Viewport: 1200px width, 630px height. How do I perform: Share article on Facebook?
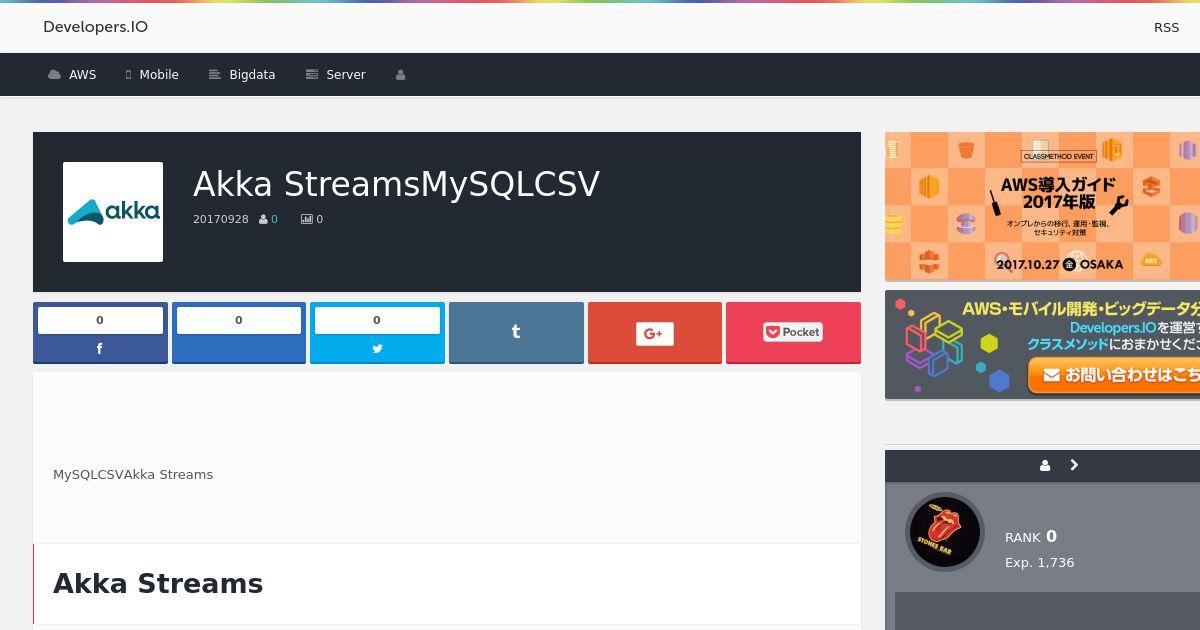coord(100,333)
